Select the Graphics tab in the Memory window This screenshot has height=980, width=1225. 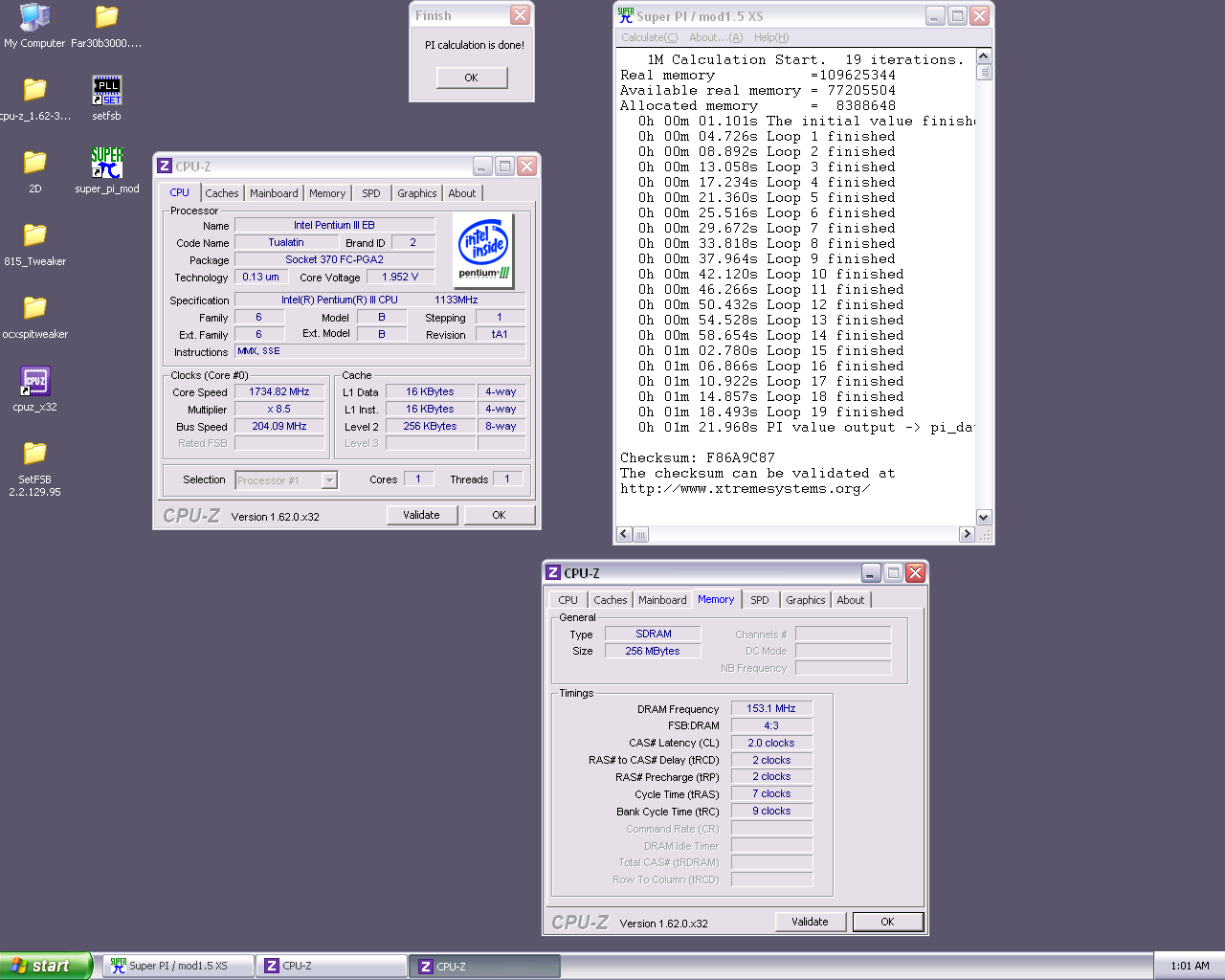pyautogui.click(x=806, y=600)
